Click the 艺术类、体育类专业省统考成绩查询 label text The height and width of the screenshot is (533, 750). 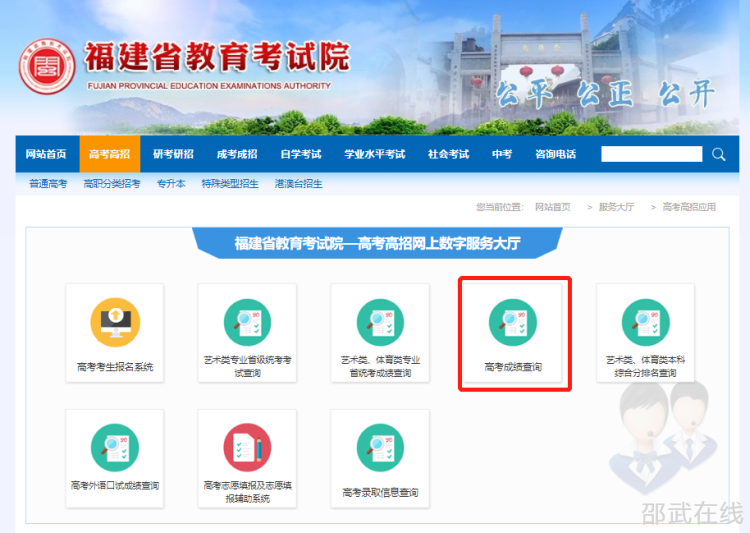pyautogui.click(x=380, y=366)
